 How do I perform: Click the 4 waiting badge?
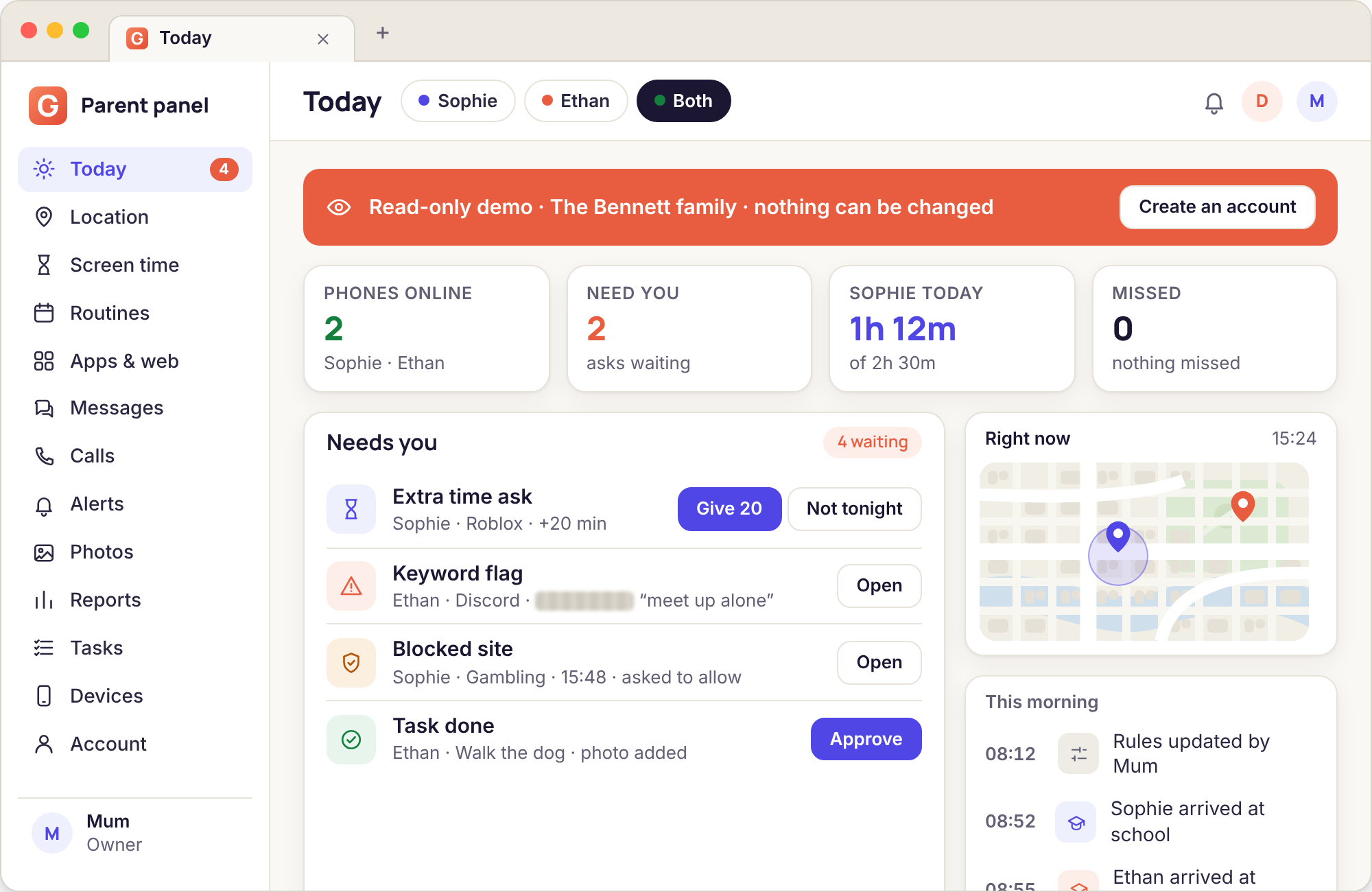(x=872, y=442)
